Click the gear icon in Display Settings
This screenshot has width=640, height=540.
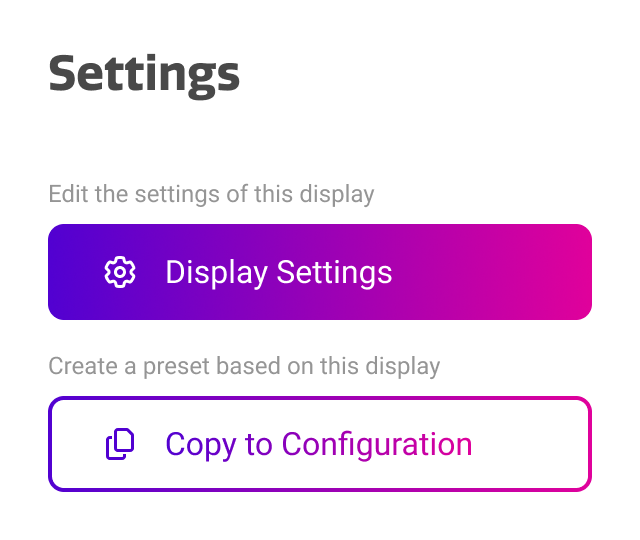point(120,272)
